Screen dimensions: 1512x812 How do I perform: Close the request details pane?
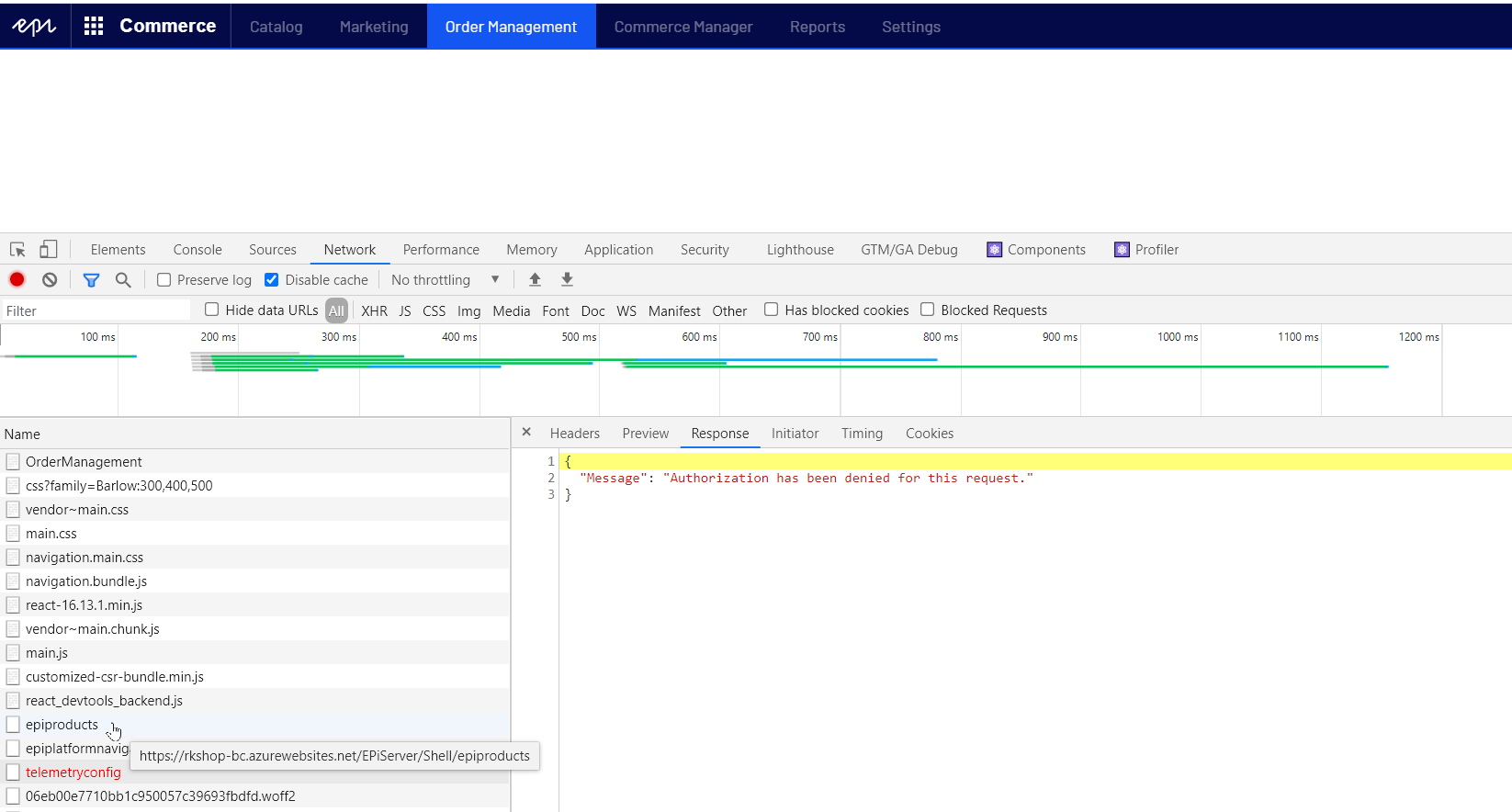click(526, 432)
